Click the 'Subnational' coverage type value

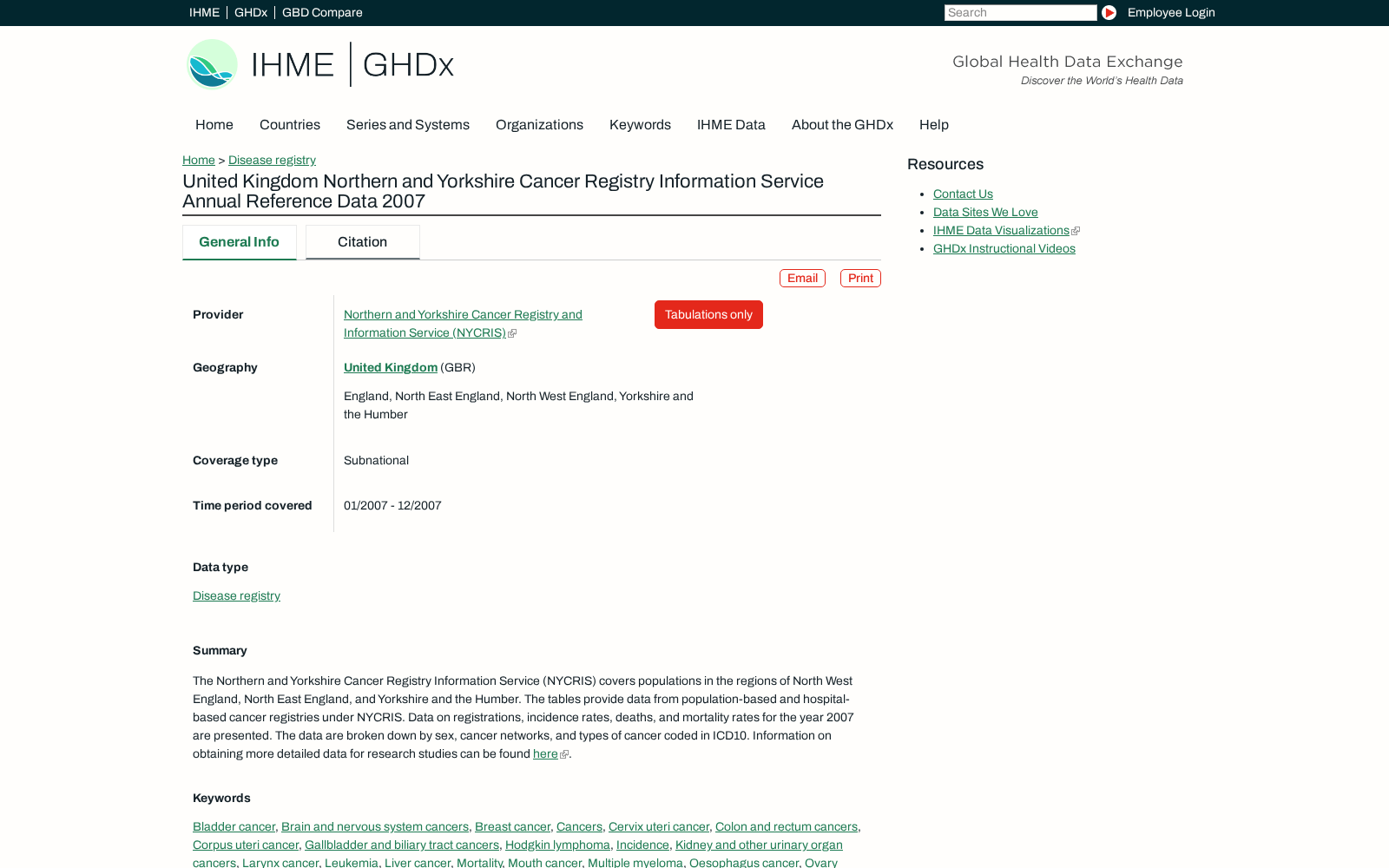pos(376,460)
